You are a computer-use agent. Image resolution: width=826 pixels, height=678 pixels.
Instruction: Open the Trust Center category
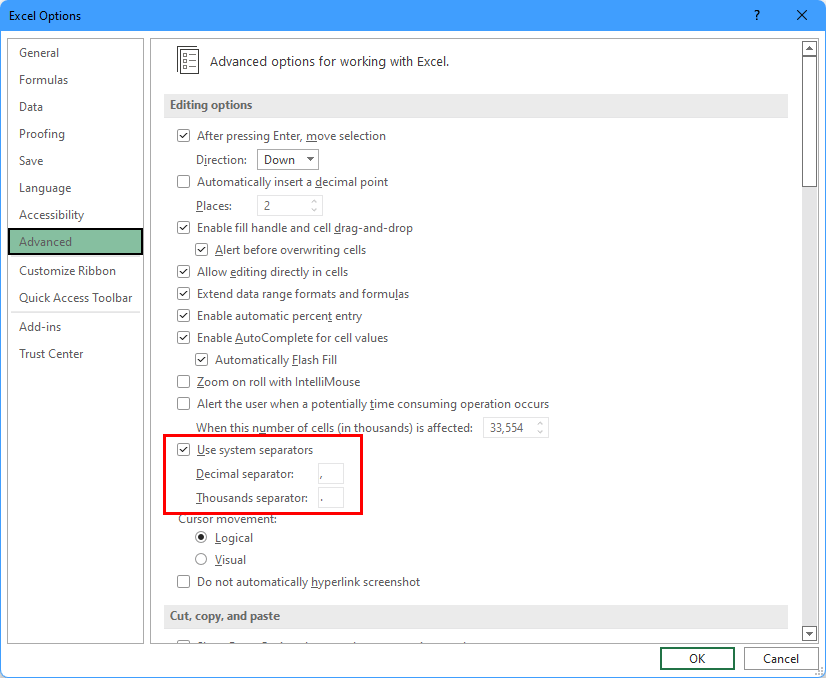75,353
